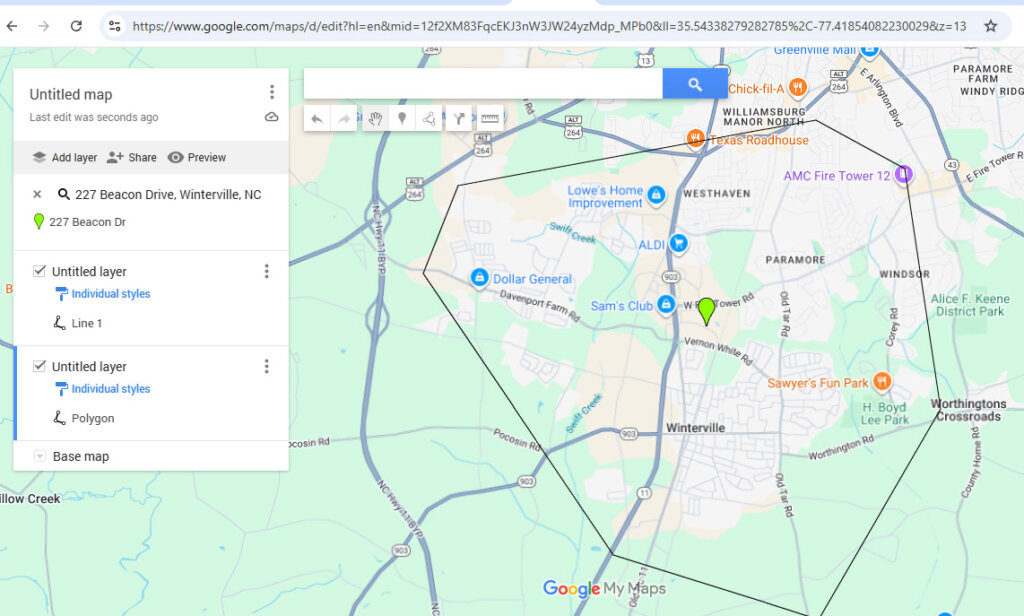The width and height of the screenshot is (1024, 616).
Task: Click the Undo arrow in map toolbar
Action: (x=317, y=119)
